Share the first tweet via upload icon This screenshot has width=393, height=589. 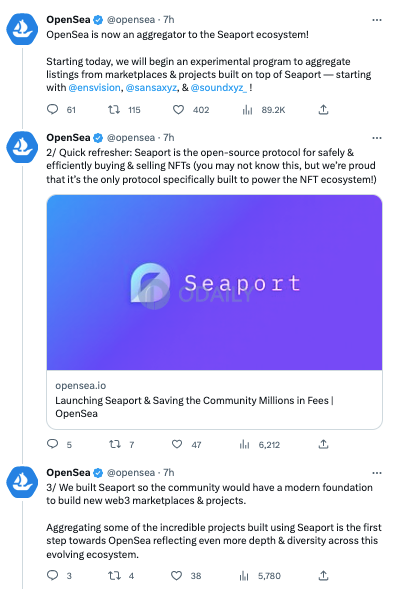(x=323, y=110)
